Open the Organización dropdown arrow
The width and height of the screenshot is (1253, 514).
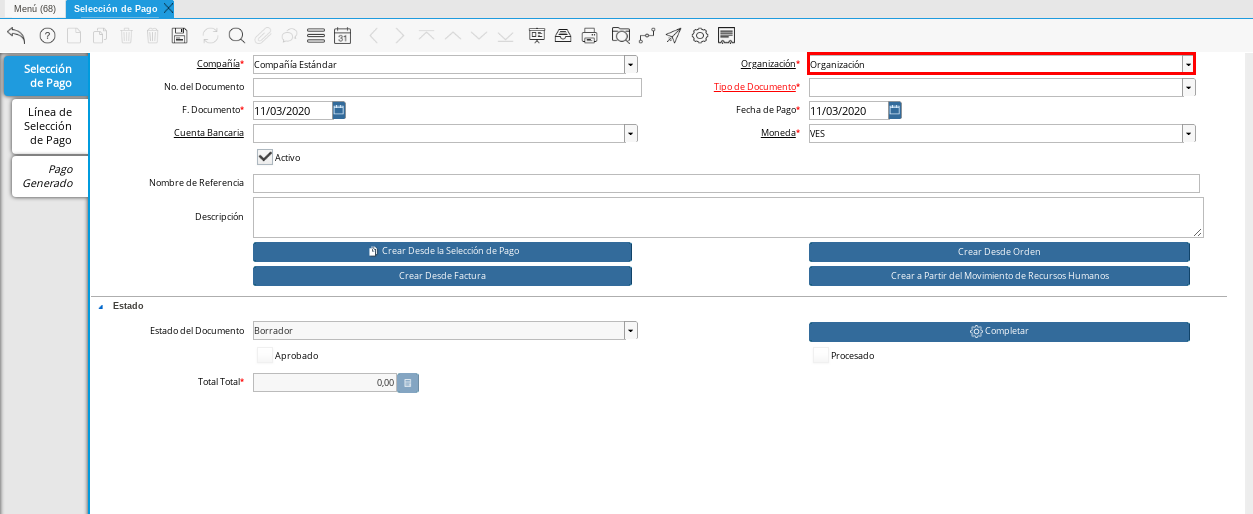tap(1188, 64)
